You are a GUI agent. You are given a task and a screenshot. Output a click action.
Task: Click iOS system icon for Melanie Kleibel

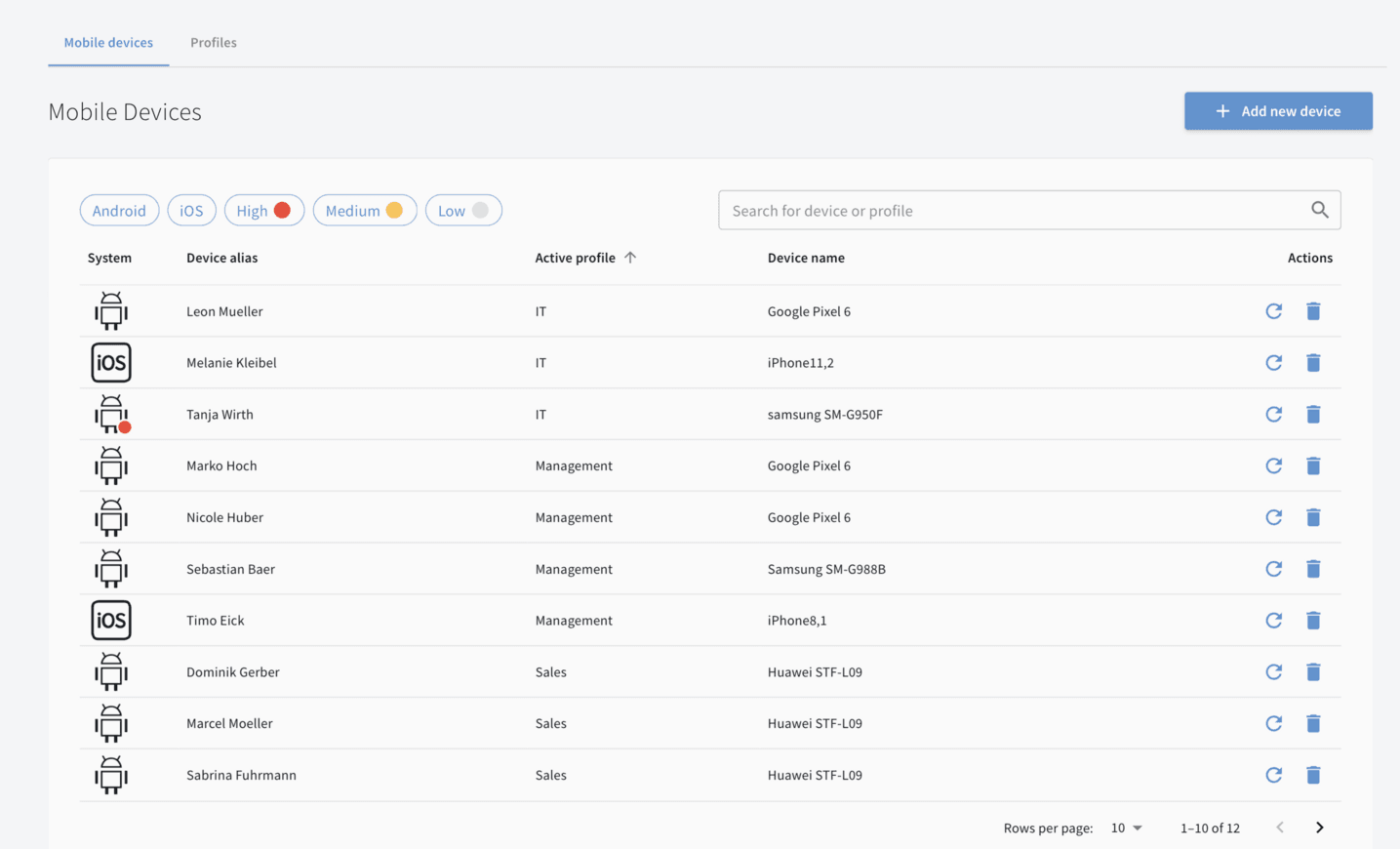tap(111, 363)
